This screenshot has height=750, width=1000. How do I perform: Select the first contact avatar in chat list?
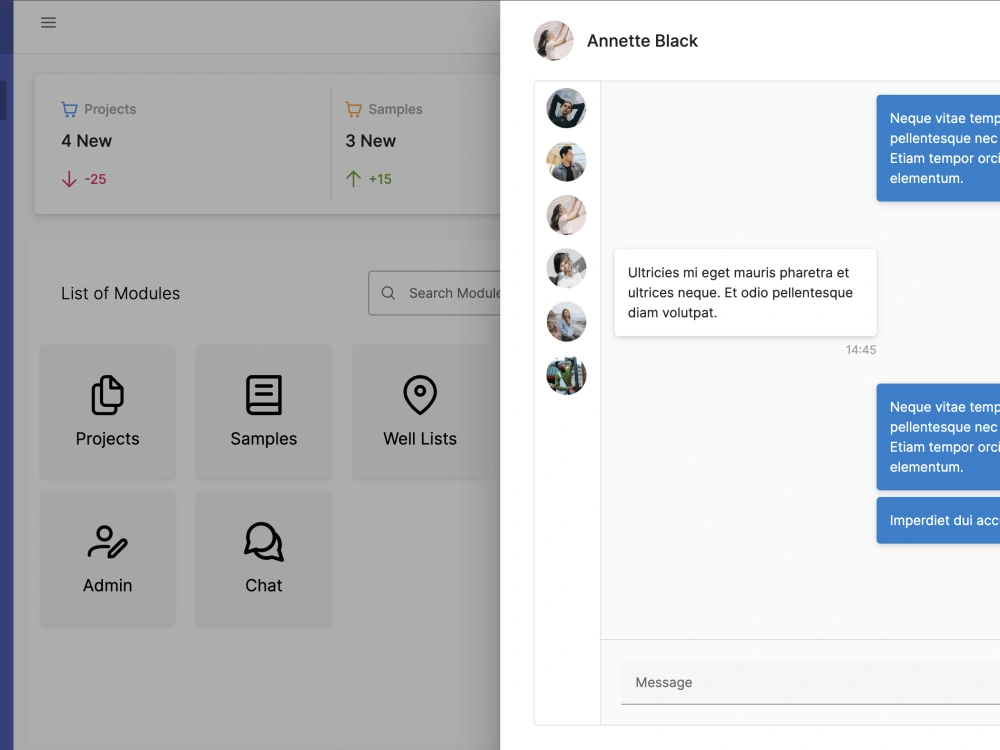point(566,108)
